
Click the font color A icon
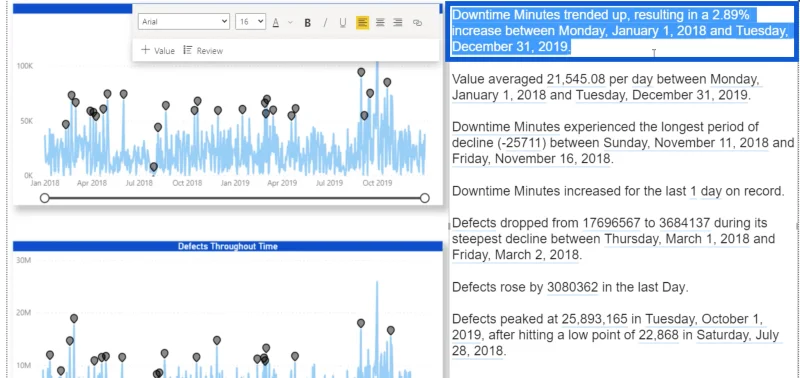pyautogui.click(x=276, y=22)
